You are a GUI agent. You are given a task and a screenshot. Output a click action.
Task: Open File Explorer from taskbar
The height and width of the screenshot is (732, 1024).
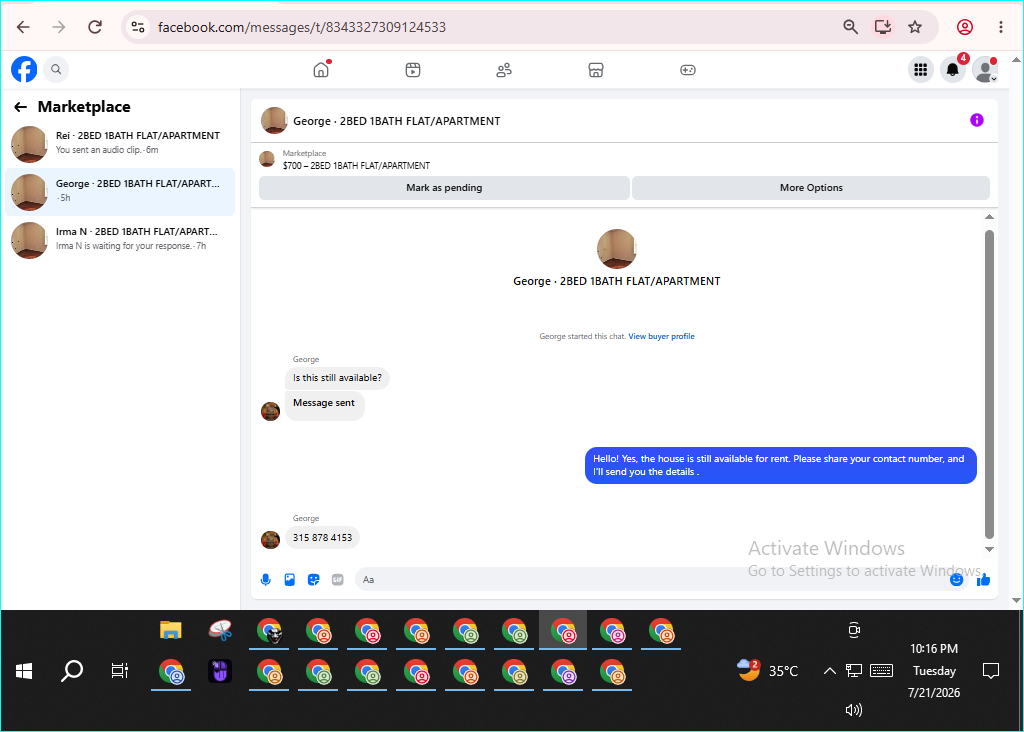click(170, 630)
